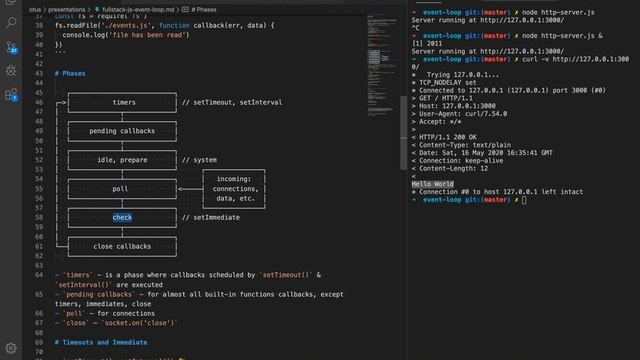Click 'TCP_NODELAY set' terminal line

point(444,82)
